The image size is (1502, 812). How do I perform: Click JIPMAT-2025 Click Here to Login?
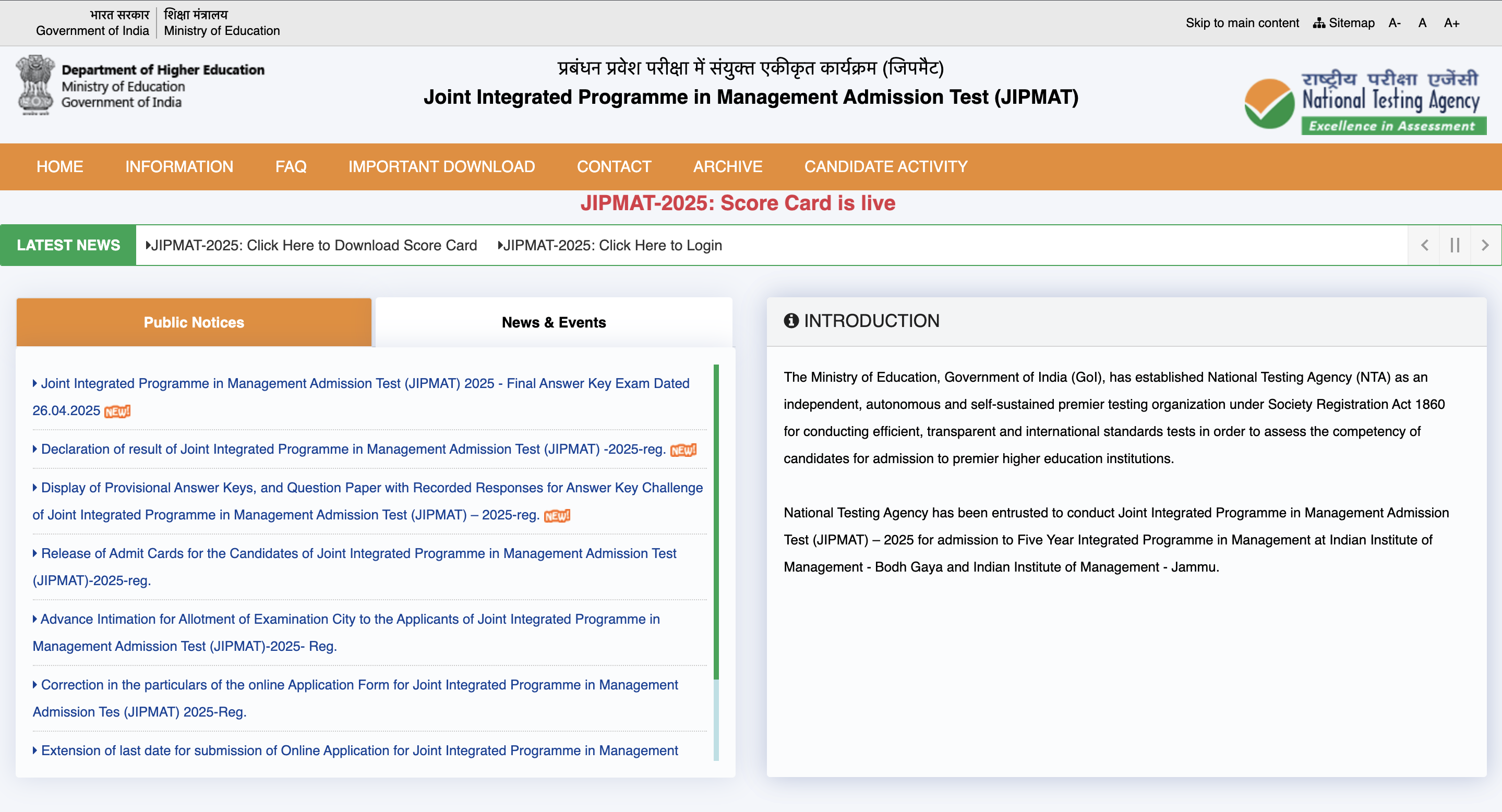tap(610, 246)
